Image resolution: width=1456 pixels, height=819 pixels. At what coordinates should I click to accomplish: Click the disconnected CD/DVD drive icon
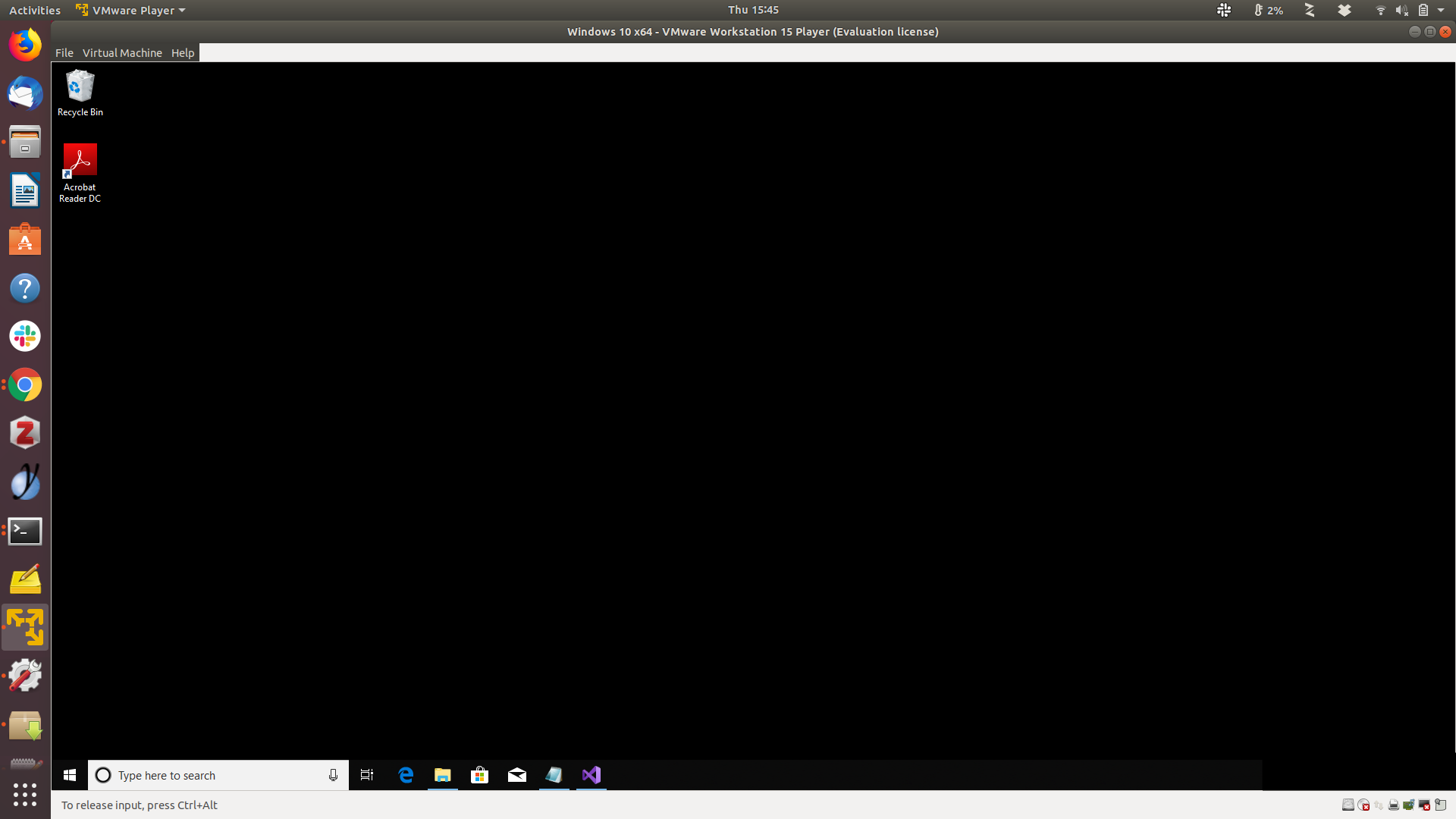[1363, 805]
